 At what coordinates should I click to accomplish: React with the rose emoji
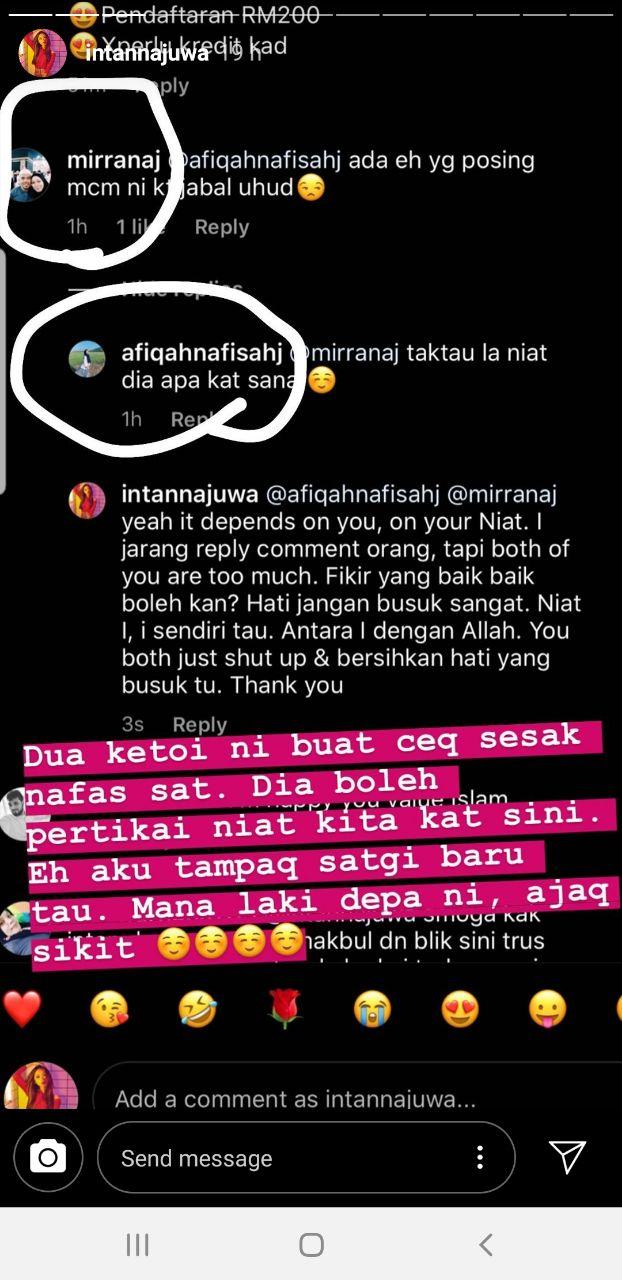pyautogui.click(x=285, y=1010)
